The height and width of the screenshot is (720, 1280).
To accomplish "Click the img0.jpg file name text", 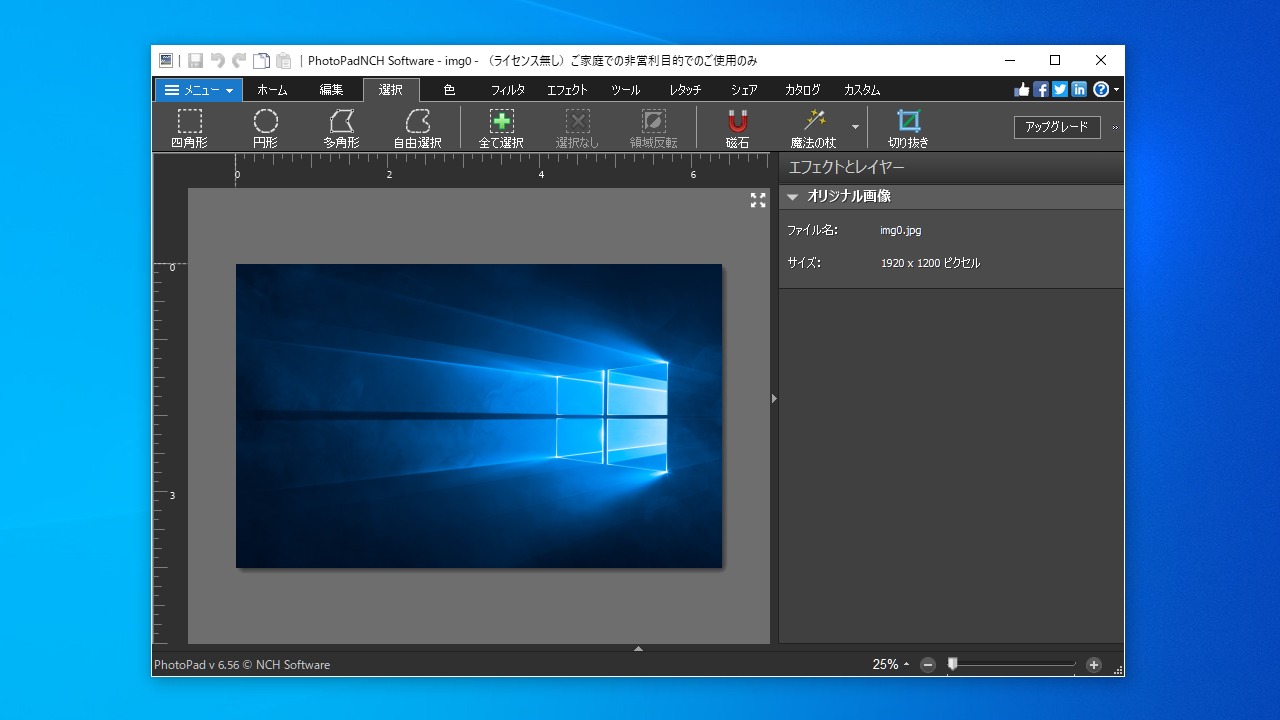I will (x=901, y=230).
